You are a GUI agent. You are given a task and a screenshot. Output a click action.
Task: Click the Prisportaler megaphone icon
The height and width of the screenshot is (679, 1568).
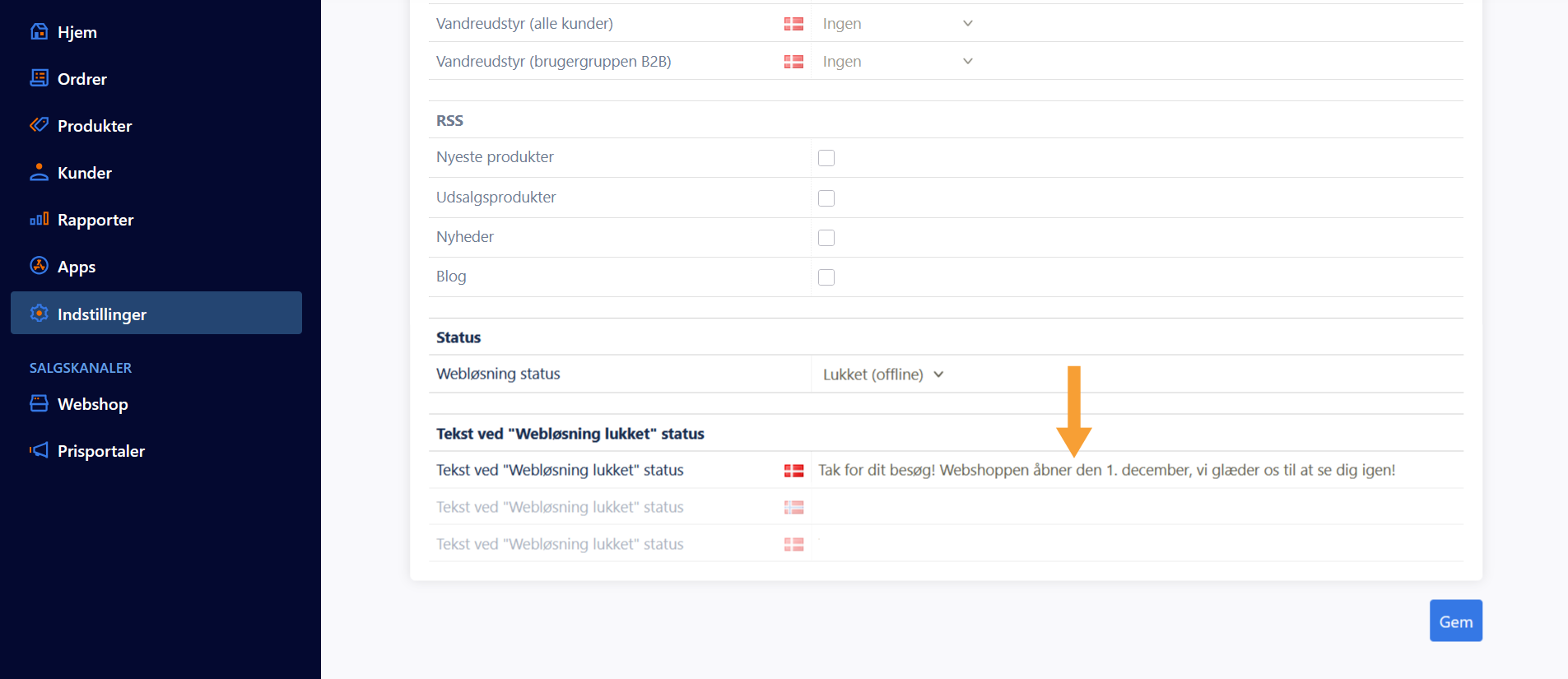click(39, 450)
